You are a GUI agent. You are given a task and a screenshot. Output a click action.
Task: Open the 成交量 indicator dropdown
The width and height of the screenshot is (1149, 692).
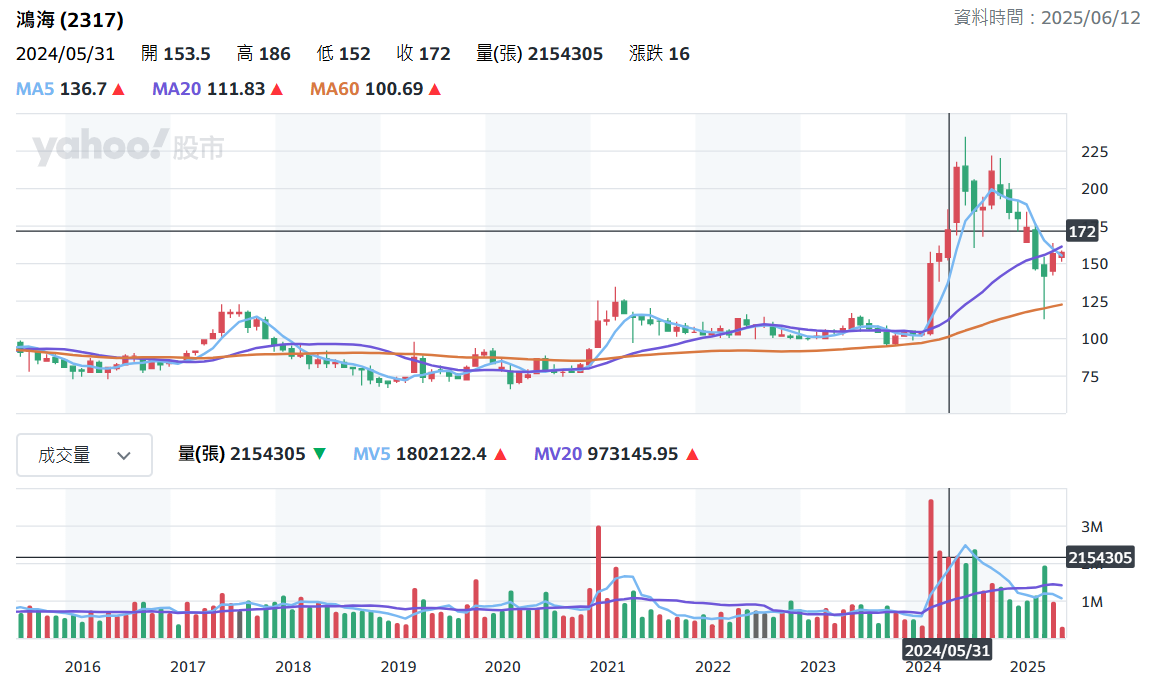[x=84, y=455]
